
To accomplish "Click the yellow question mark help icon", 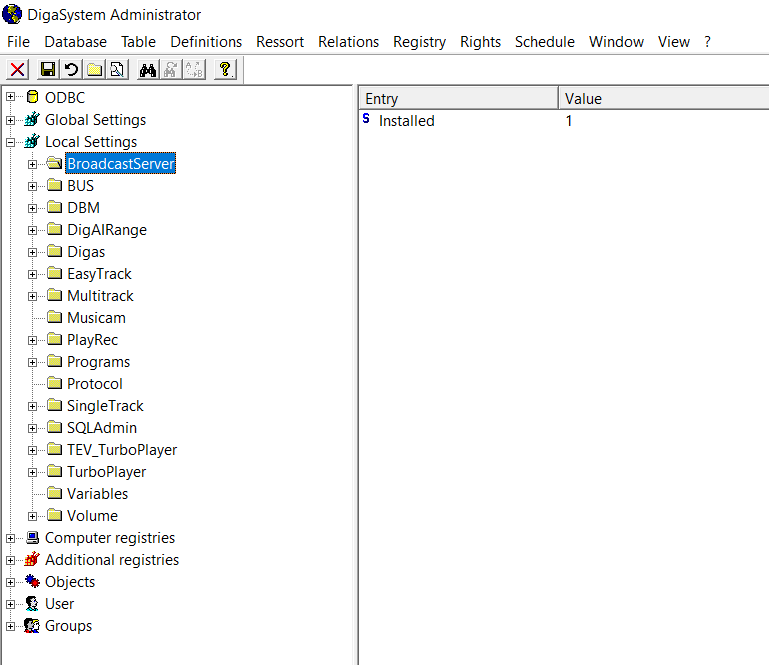I will point(225,69).
